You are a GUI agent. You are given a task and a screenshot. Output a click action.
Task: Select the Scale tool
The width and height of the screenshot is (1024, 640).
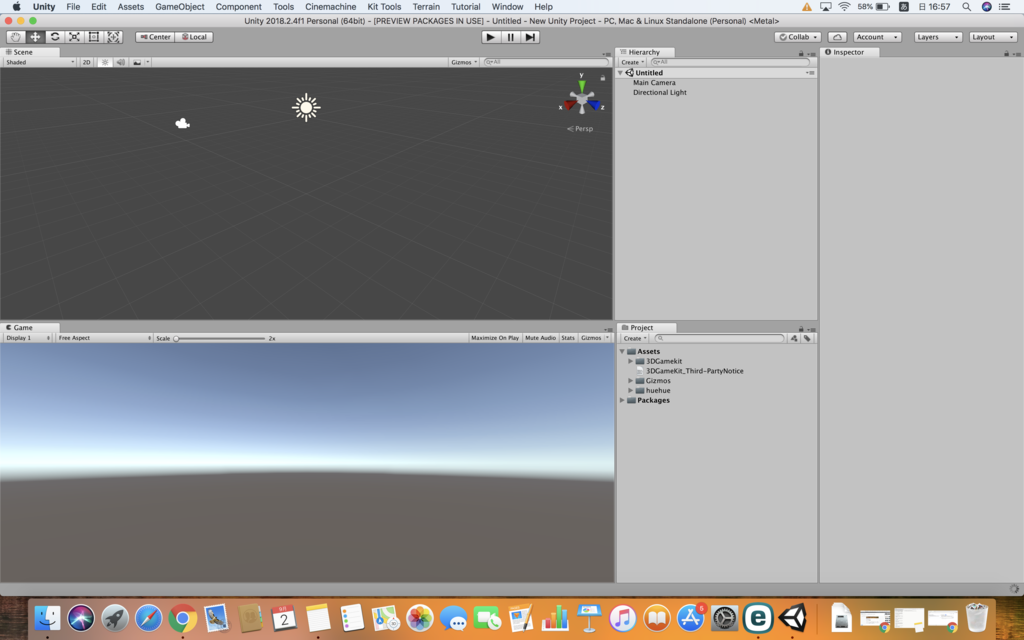pos(74,37)
